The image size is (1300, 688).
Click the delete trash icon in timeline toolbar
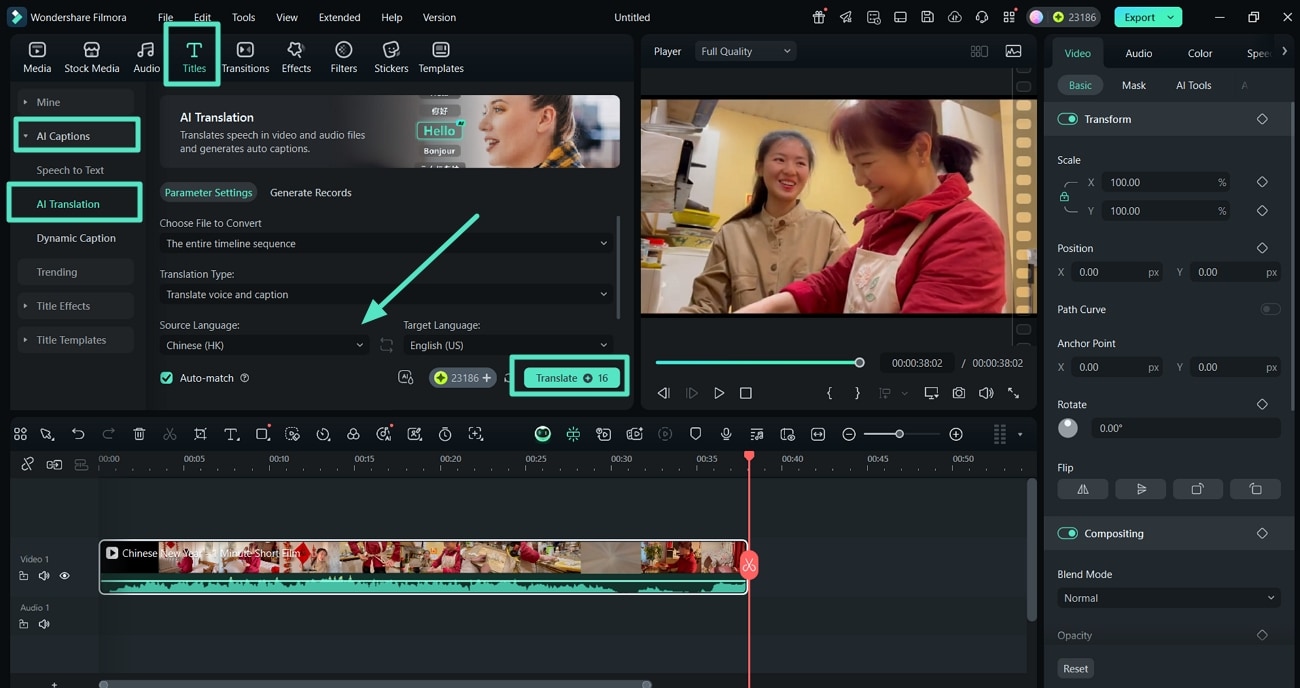click(x=139, y=434)
